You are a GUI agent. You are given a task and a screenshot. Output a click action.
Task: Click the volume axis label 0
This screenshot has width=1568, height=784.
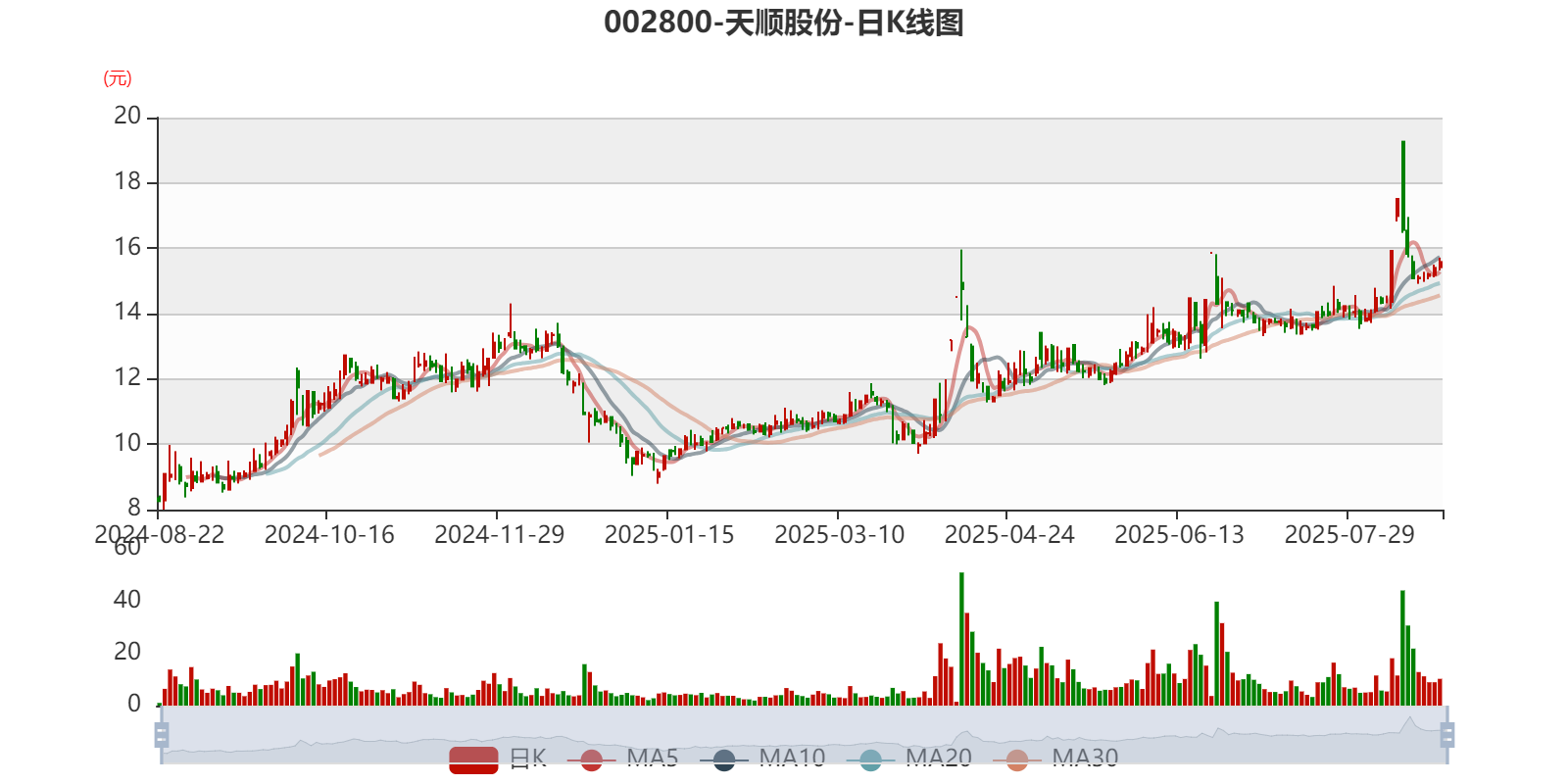pos(134,704)
